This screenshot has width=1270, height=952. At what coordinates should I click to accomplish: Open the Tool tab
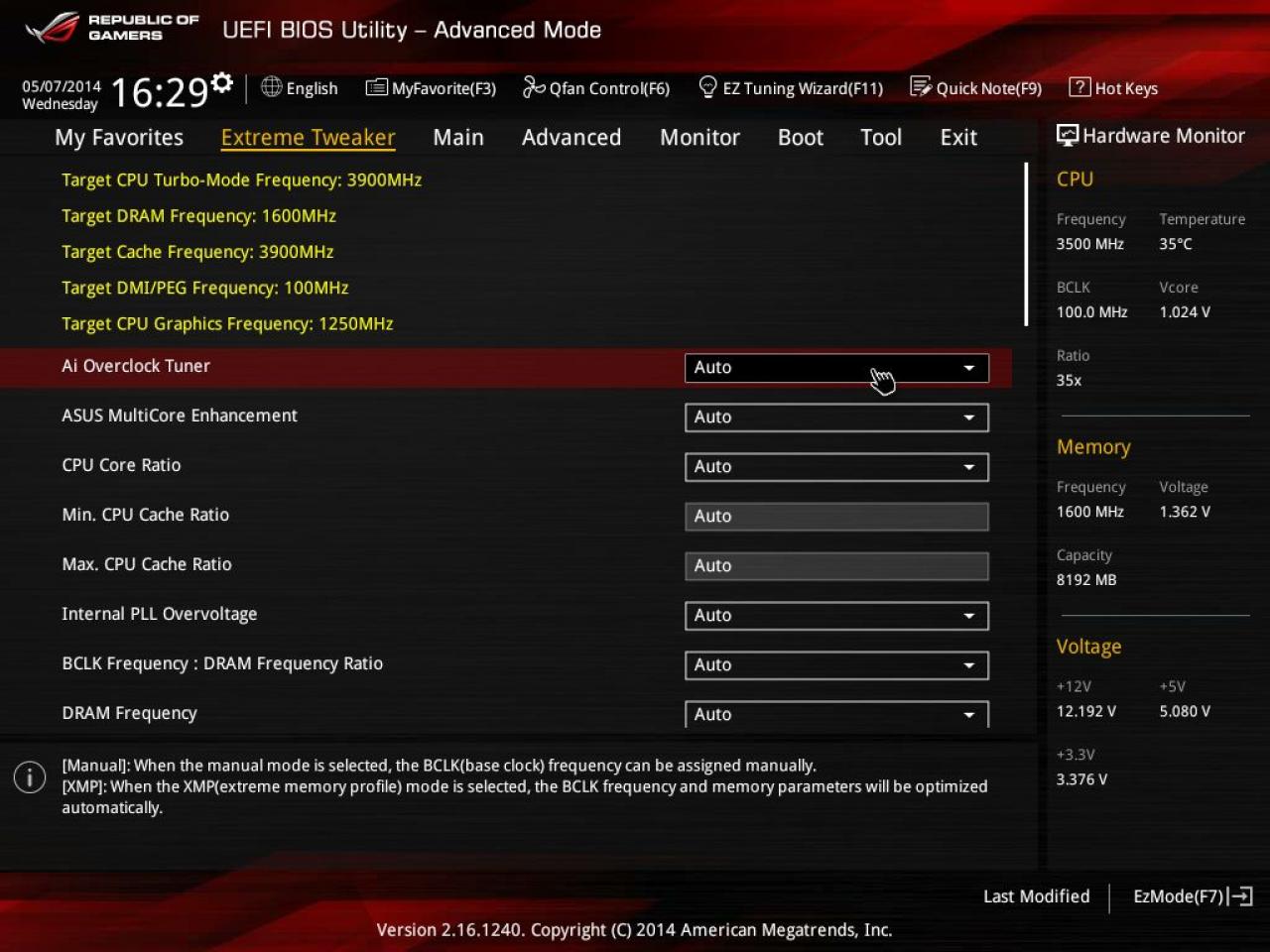pyautogui.click(x=881, y=138)
